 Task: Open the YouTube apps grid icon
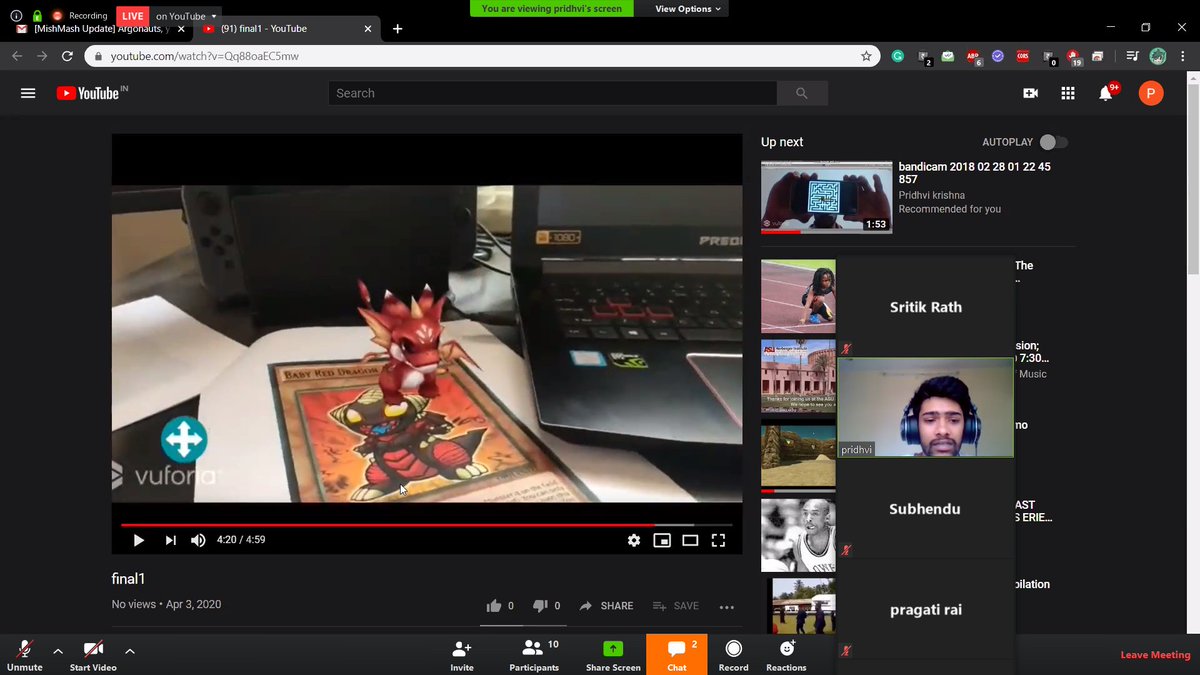click(1068, 93)
